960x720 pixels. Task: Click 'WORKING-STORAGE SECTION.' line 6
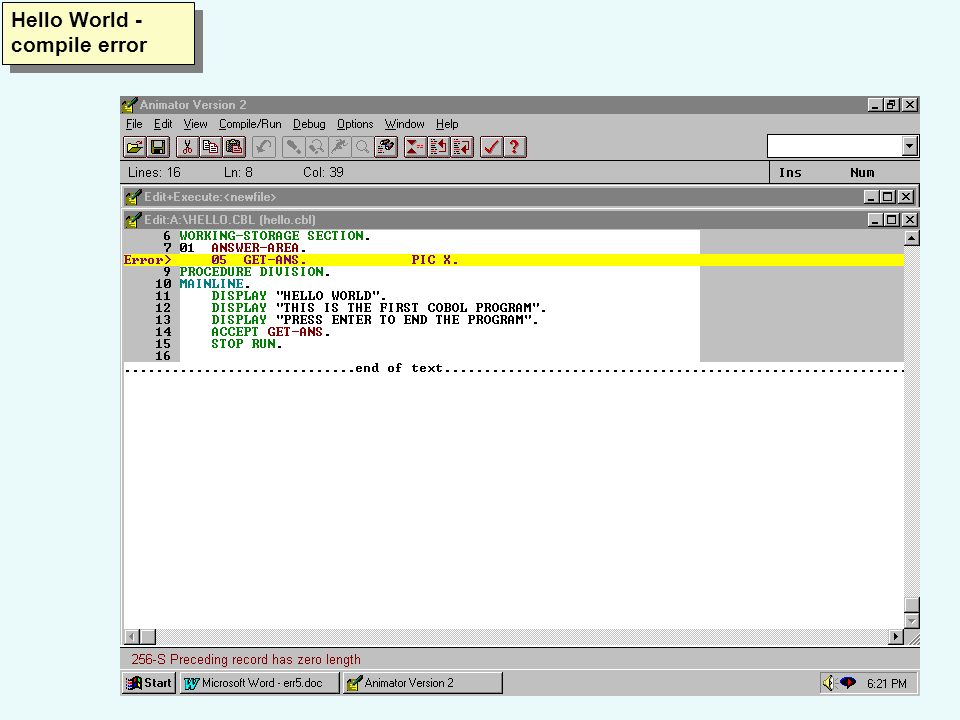tap(275, 236)
